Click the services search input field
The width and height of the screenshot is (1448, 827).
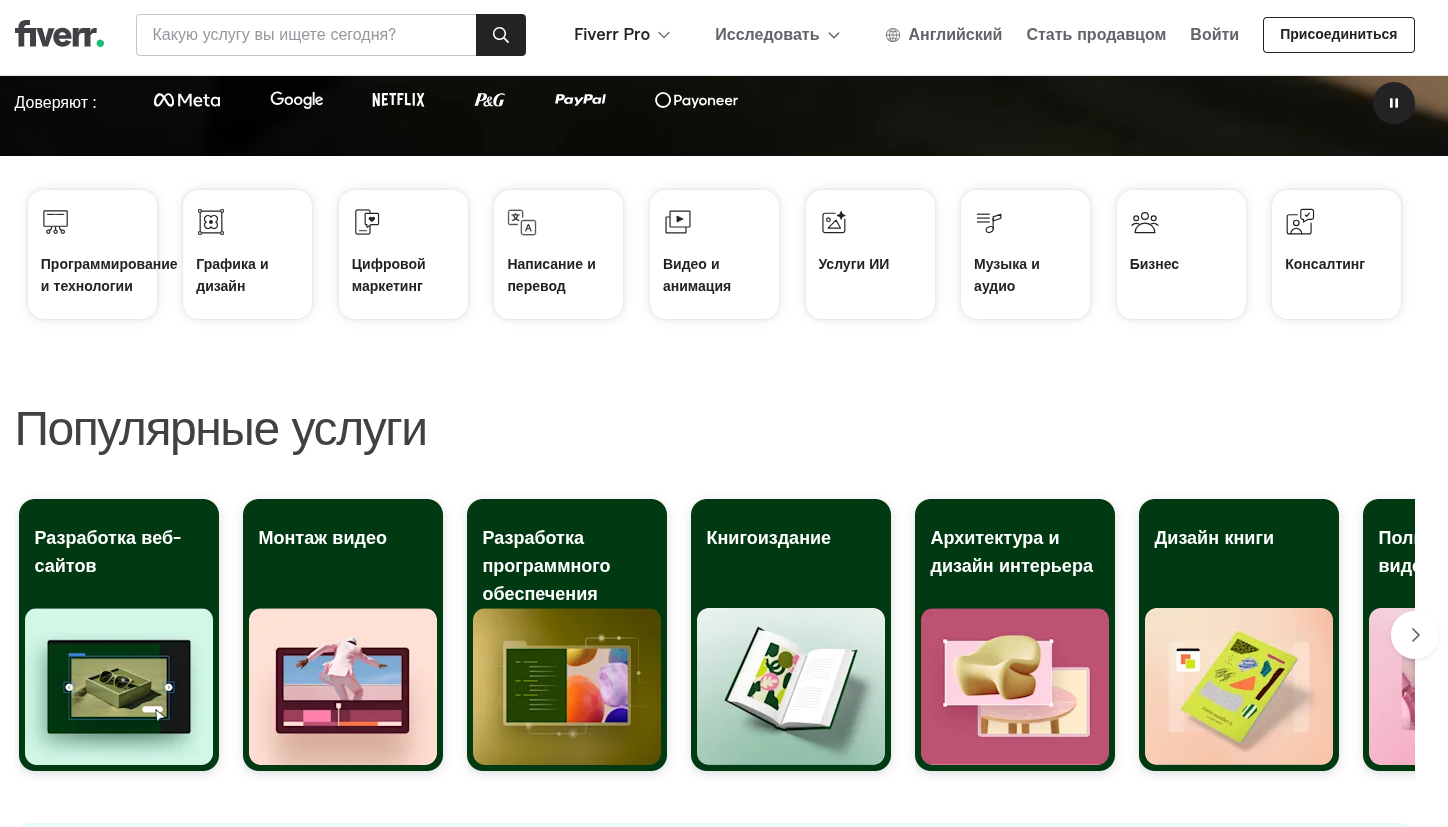(306, 34)
